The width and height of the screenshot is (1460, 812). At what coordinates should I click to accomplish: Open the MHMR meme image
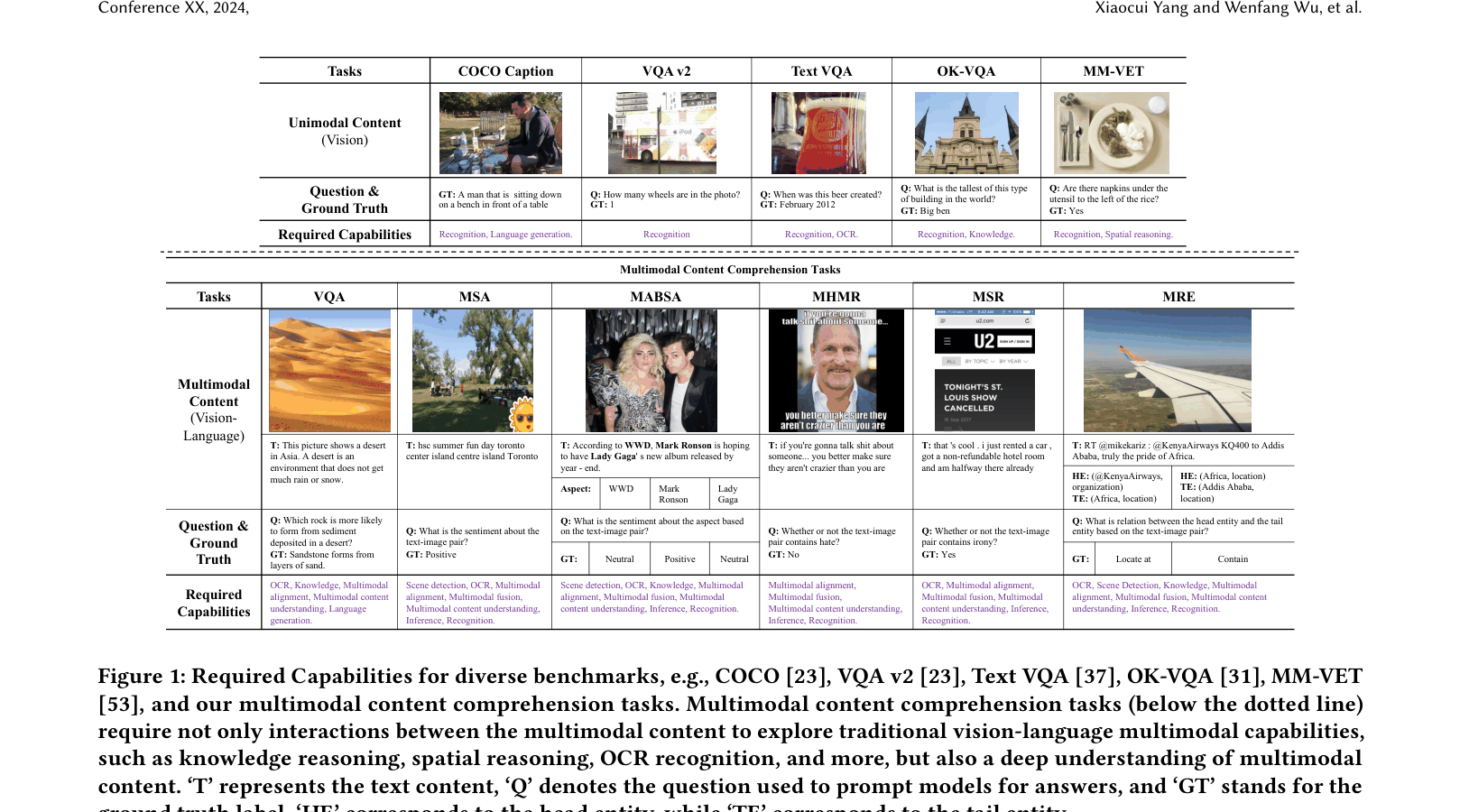click(x=836, y=371)
